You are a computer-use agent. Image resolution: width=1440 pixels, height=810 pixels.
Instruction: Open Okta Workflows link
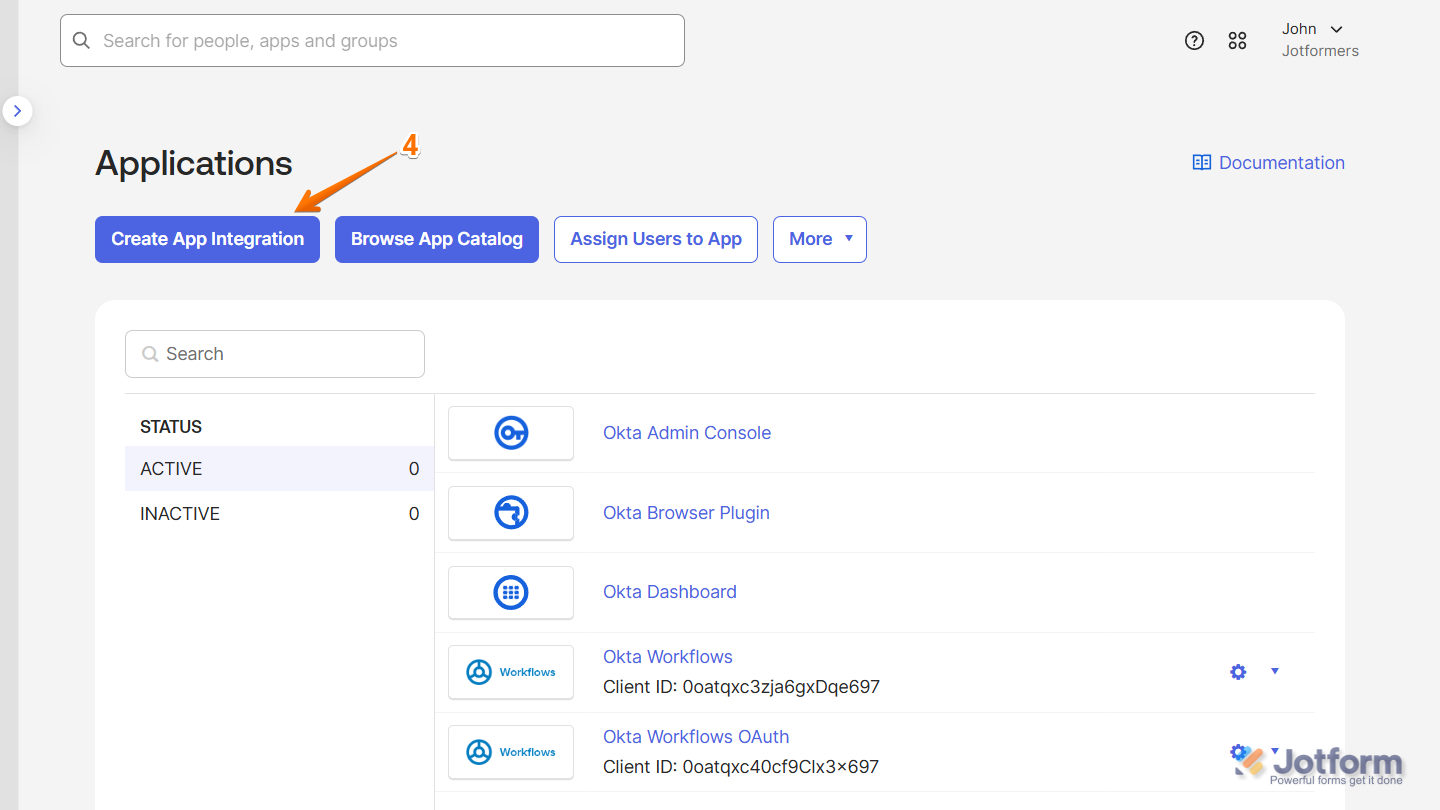coord(668,657)
